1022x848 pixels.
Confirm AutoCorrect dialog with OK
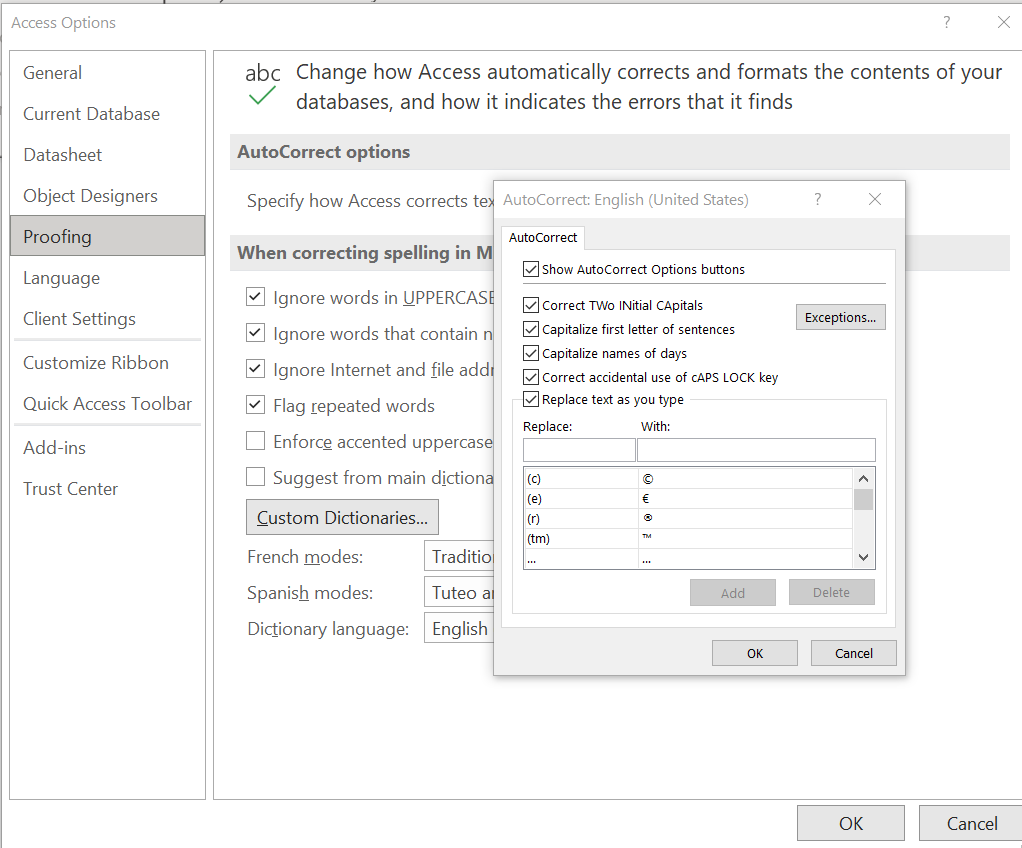[x=755, y=653]
